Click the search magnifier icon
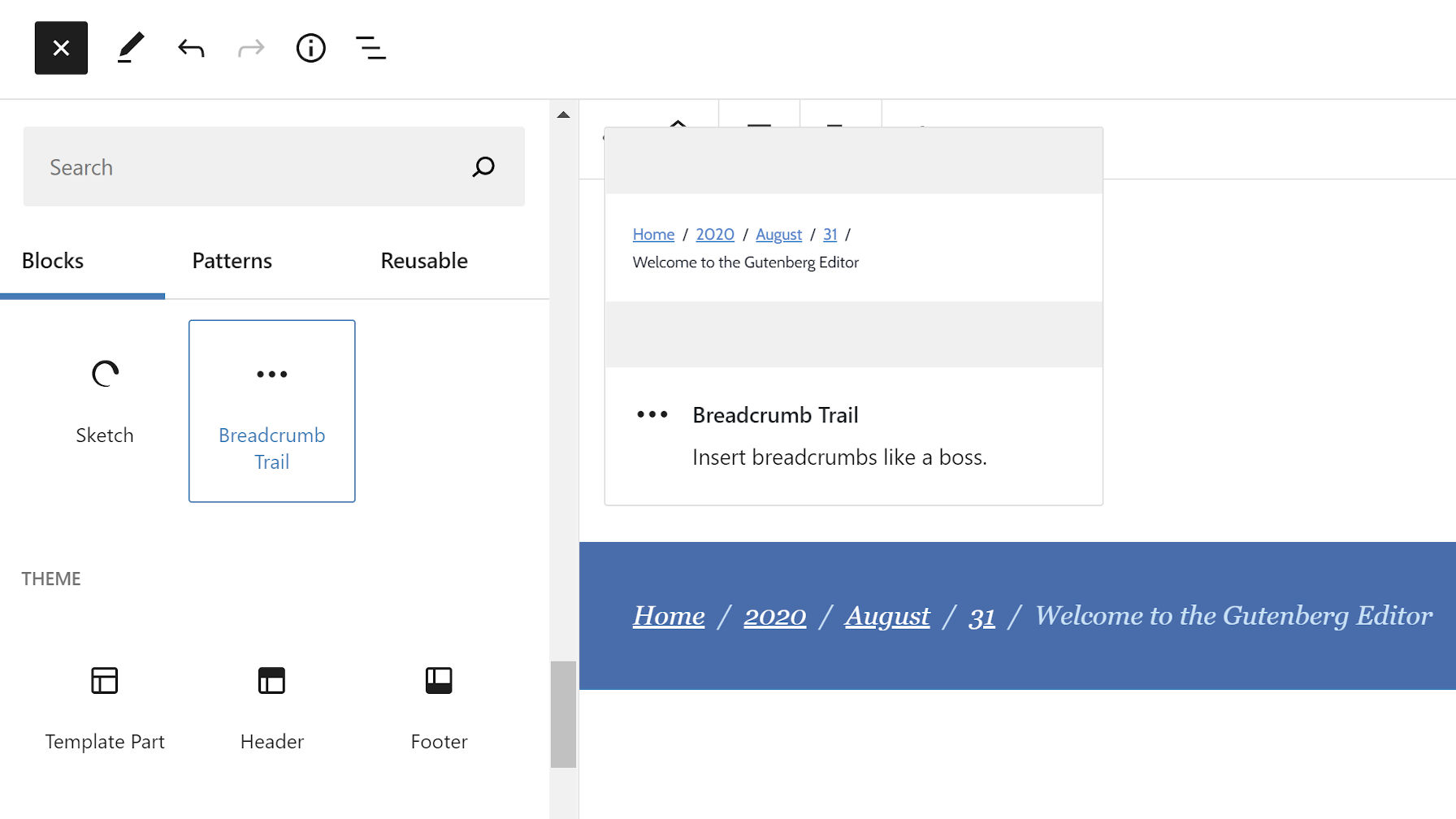Viewport: 1456px width, 819px height. point(483,167)
